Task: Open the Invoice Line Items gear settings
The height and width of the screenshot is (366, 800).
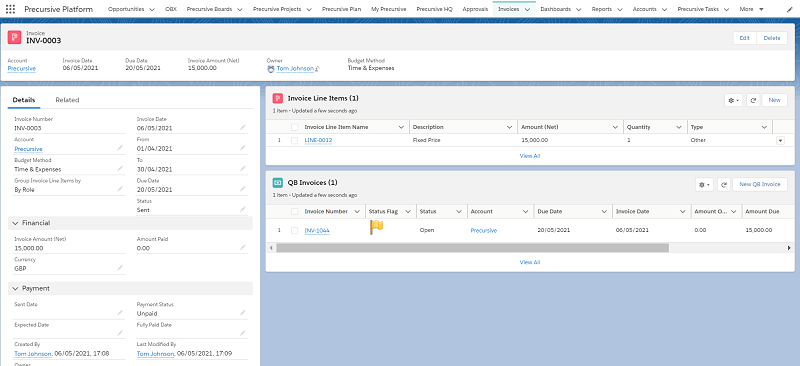Action: tap(733, 100)
